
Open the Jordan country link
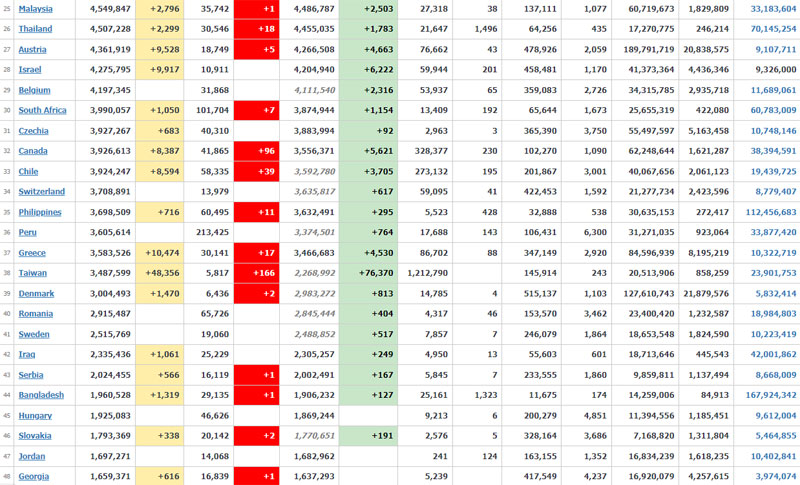click(32, 456)
